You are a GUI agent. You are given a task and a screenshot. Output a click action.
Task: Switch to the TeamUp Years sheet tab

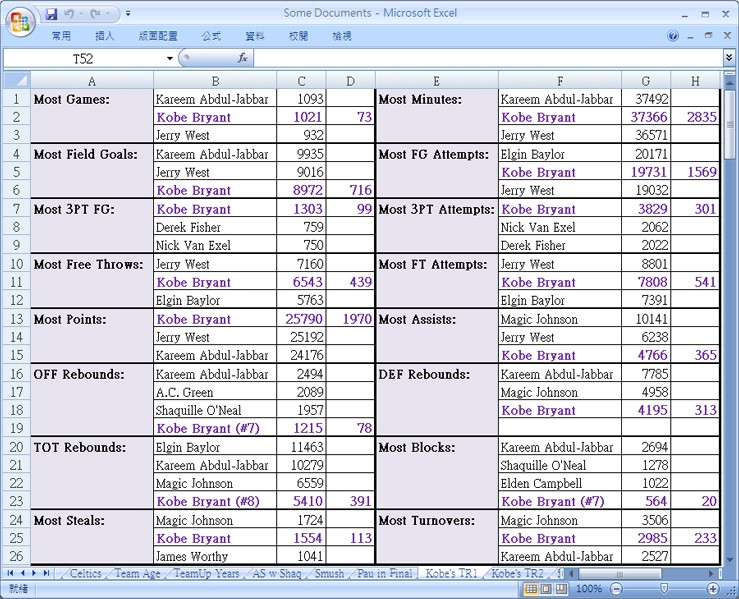(x=206, y=574)
